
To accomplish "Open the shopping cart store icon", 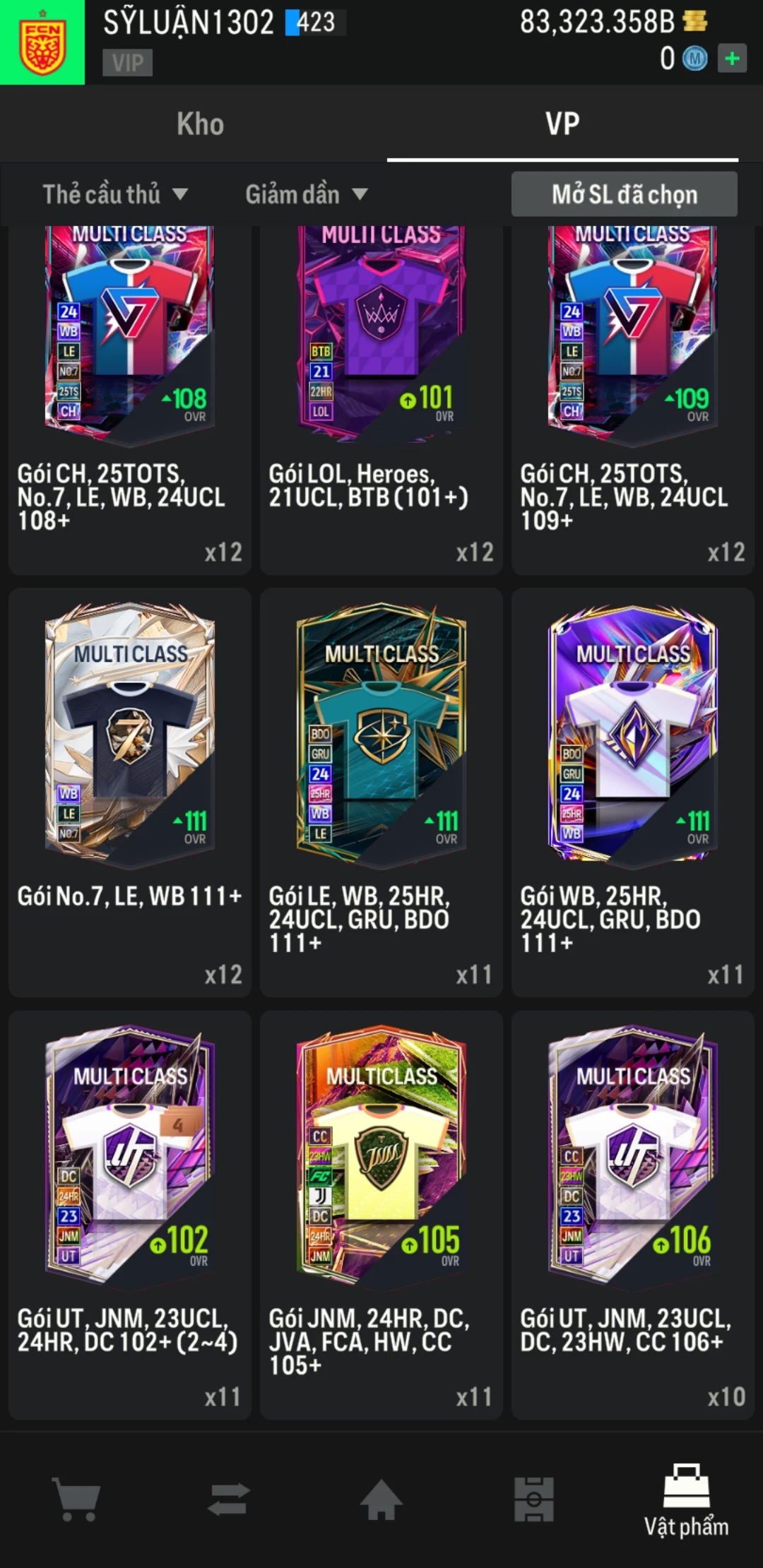I will point(76,1499).
